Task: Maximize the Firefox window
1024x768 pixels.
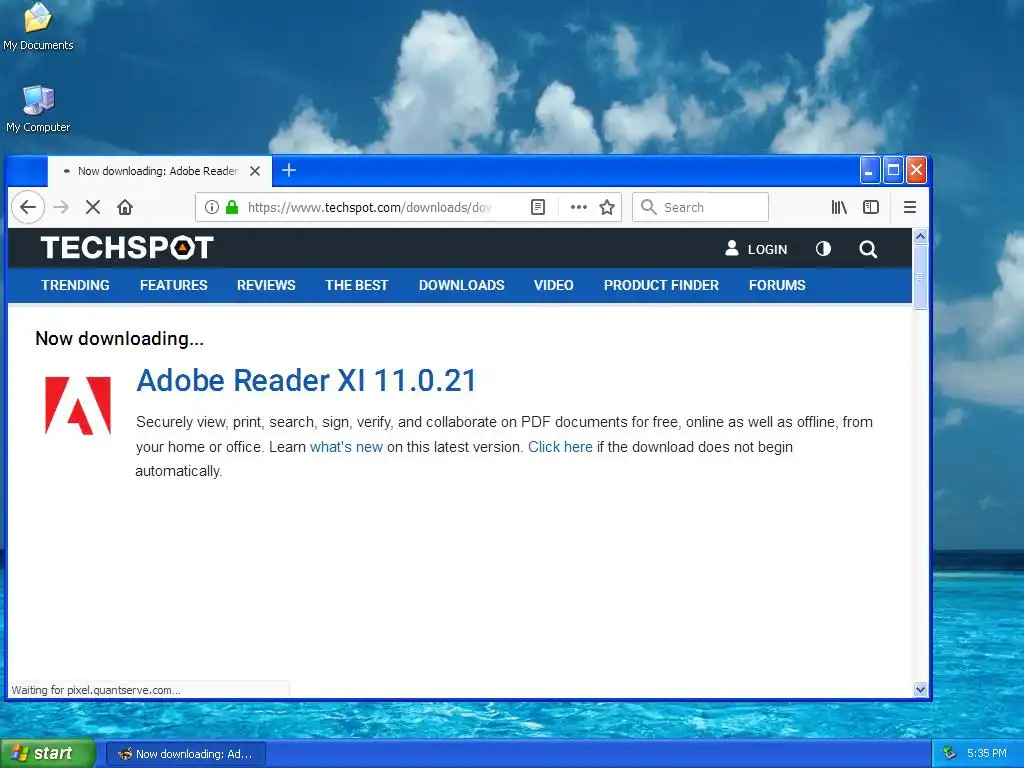Action: [893, 170]
